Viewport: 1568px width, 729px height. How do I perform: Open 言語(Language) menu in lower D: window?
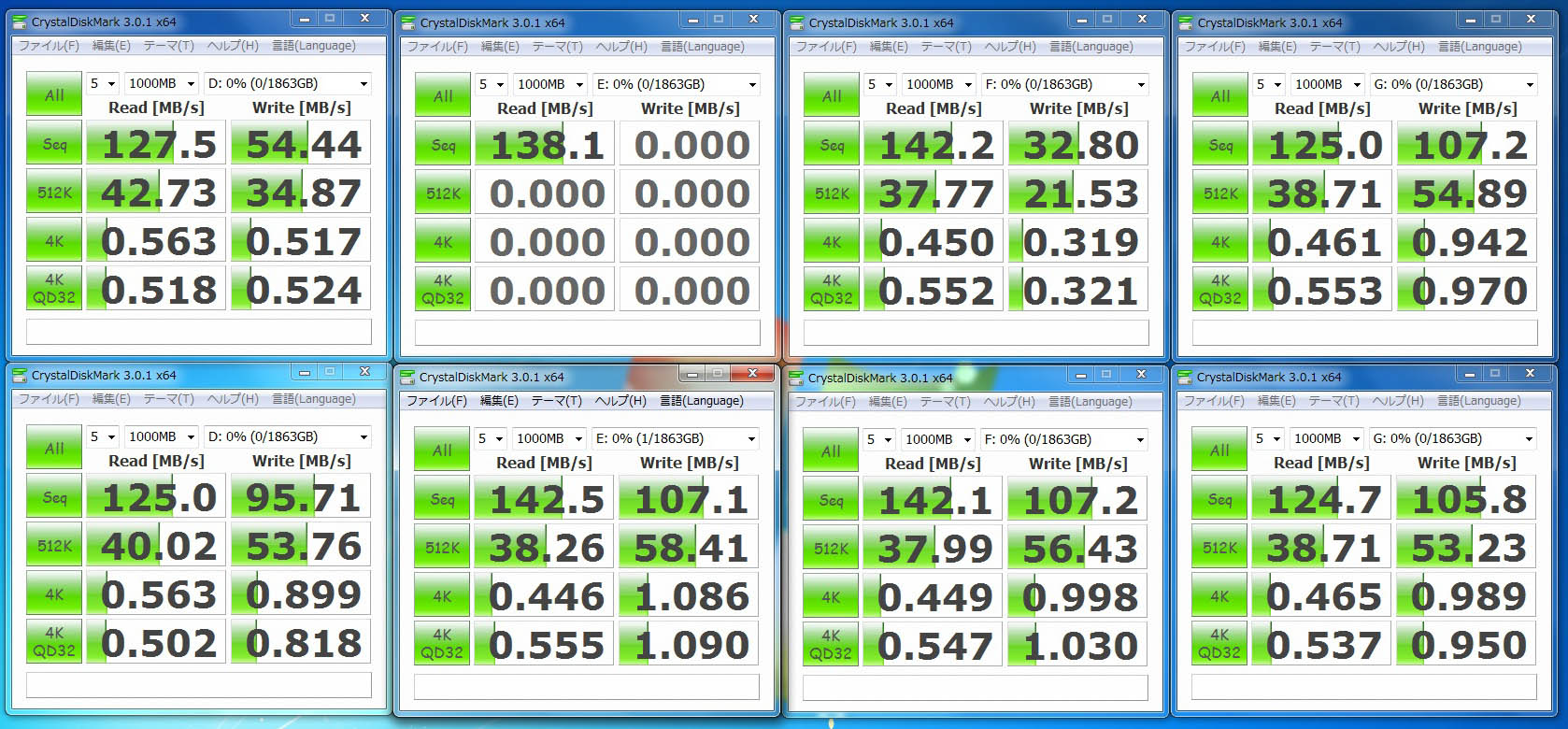313,399
